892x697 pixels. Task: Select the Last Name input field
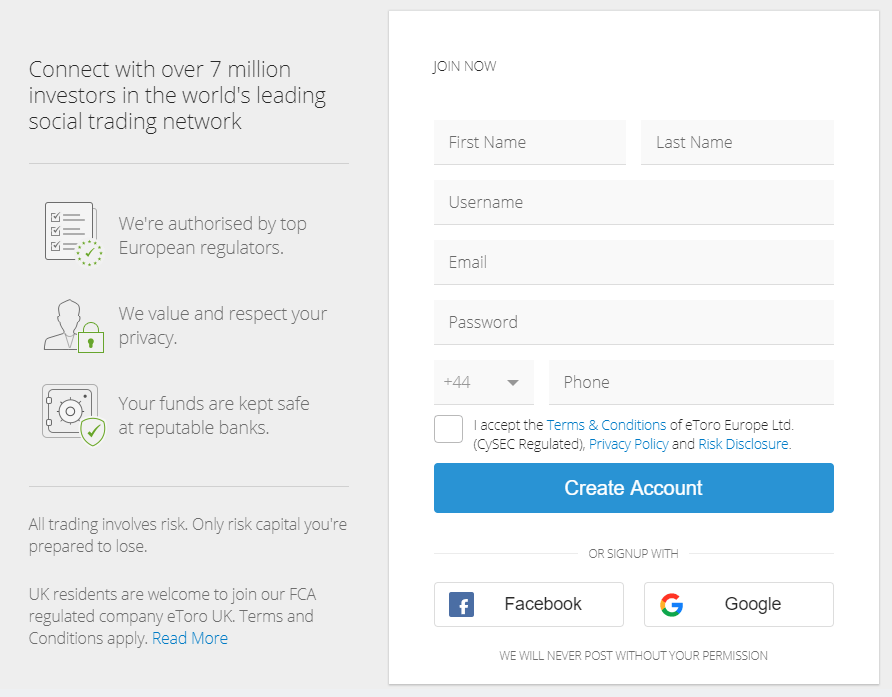pyautogui.click(x=737, y=142)
